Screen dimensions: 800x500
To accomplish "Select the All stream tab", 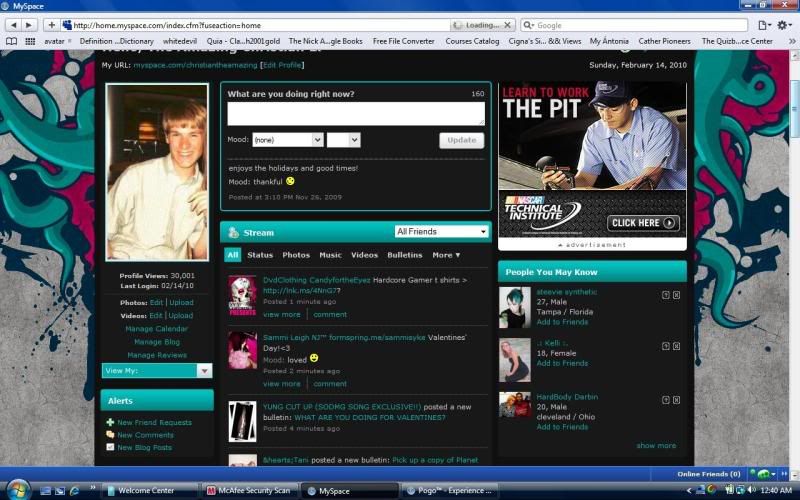I will [x=233, y=255].
